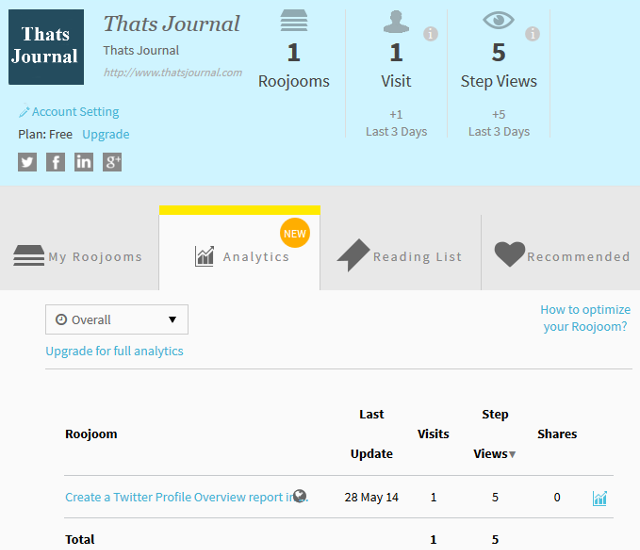Show info tooltip for Visit
640x550 pixels.
click(x=431, y=34)
